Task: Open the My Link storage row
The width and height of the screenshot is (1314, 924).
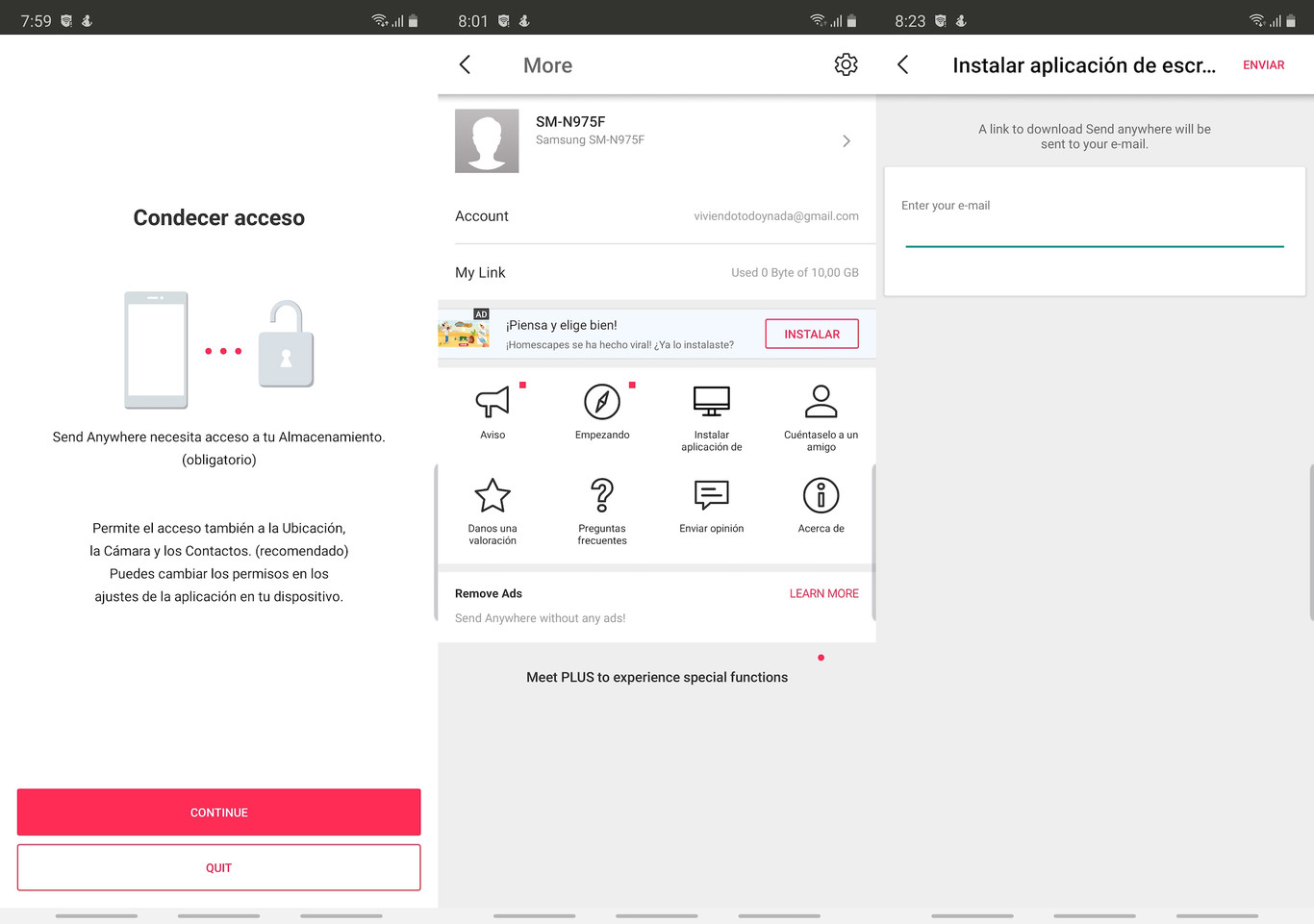Action: click(656, 273)
